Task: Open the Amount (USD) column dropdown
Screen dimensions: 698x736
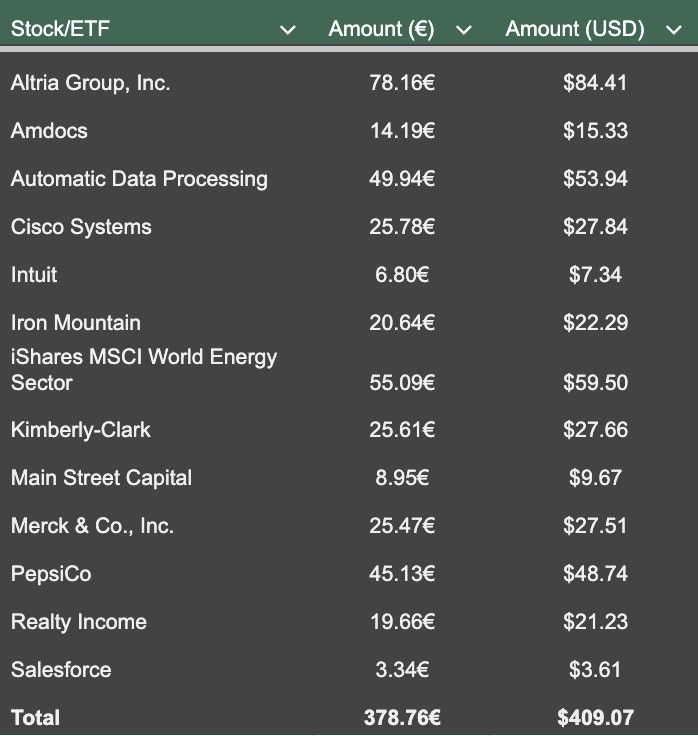Action: pyautogui.click(x=673, y=30)
